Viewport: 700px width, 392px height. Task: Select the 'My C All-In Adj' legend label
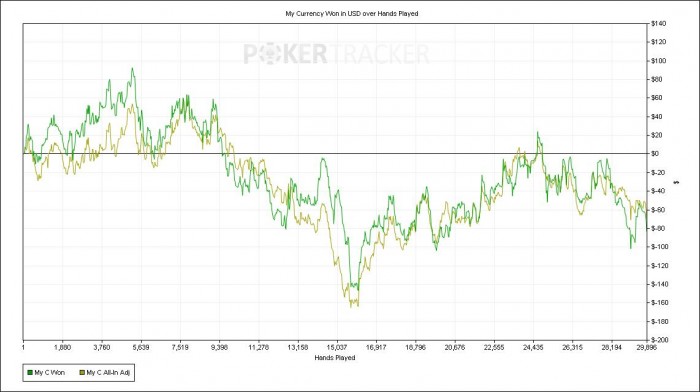108,372
